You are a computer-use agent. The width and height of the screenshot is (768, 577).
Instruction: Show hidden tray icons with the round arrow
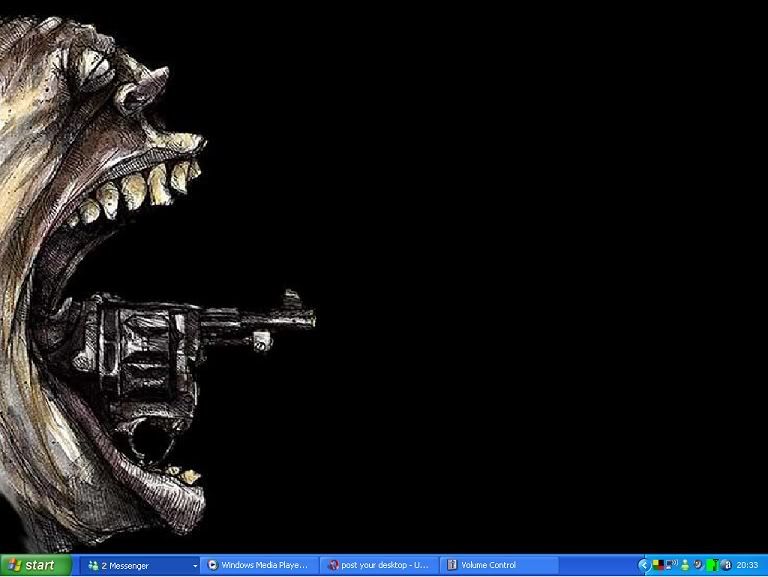click(644, 565)
